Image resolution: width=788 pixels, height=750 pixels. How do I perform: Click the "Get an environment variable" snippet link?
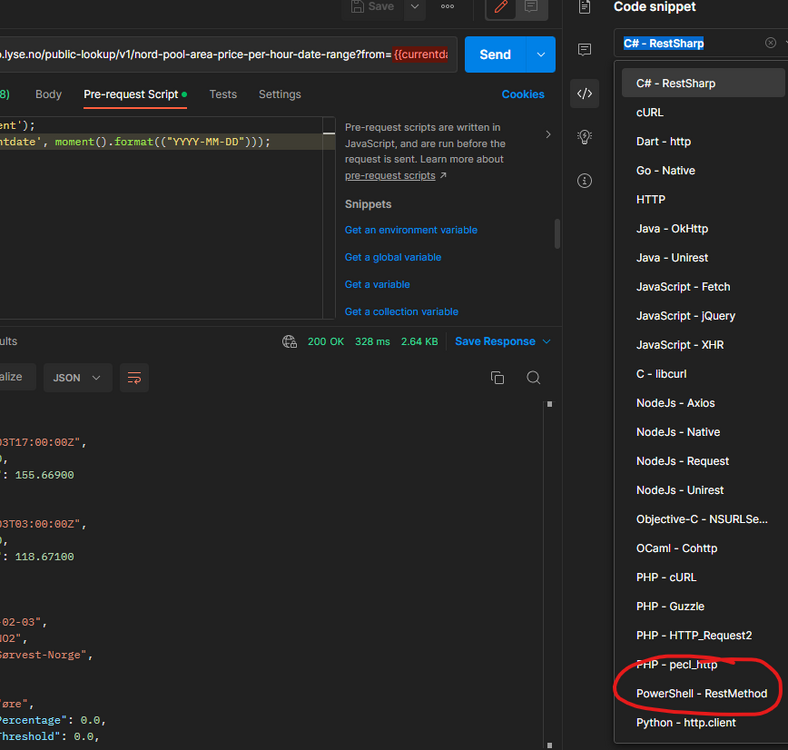tap(411, 230)
